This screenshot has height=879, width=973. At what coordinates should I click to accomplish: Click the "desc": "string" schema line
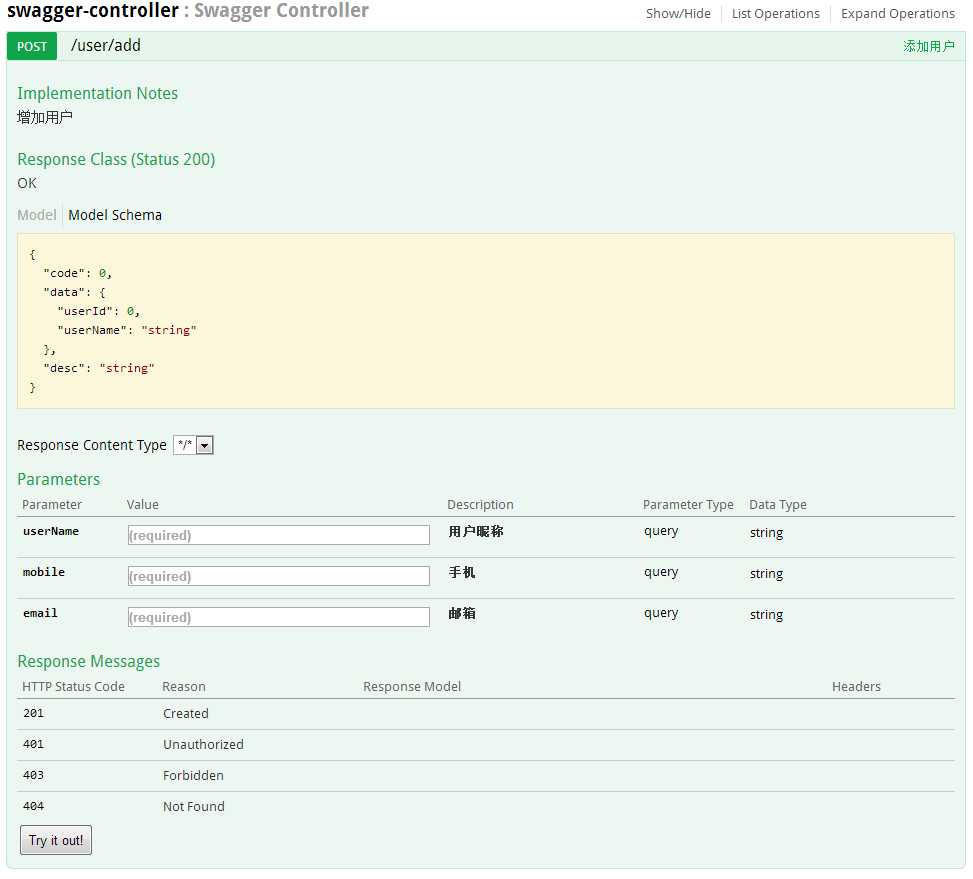(99, 368)
